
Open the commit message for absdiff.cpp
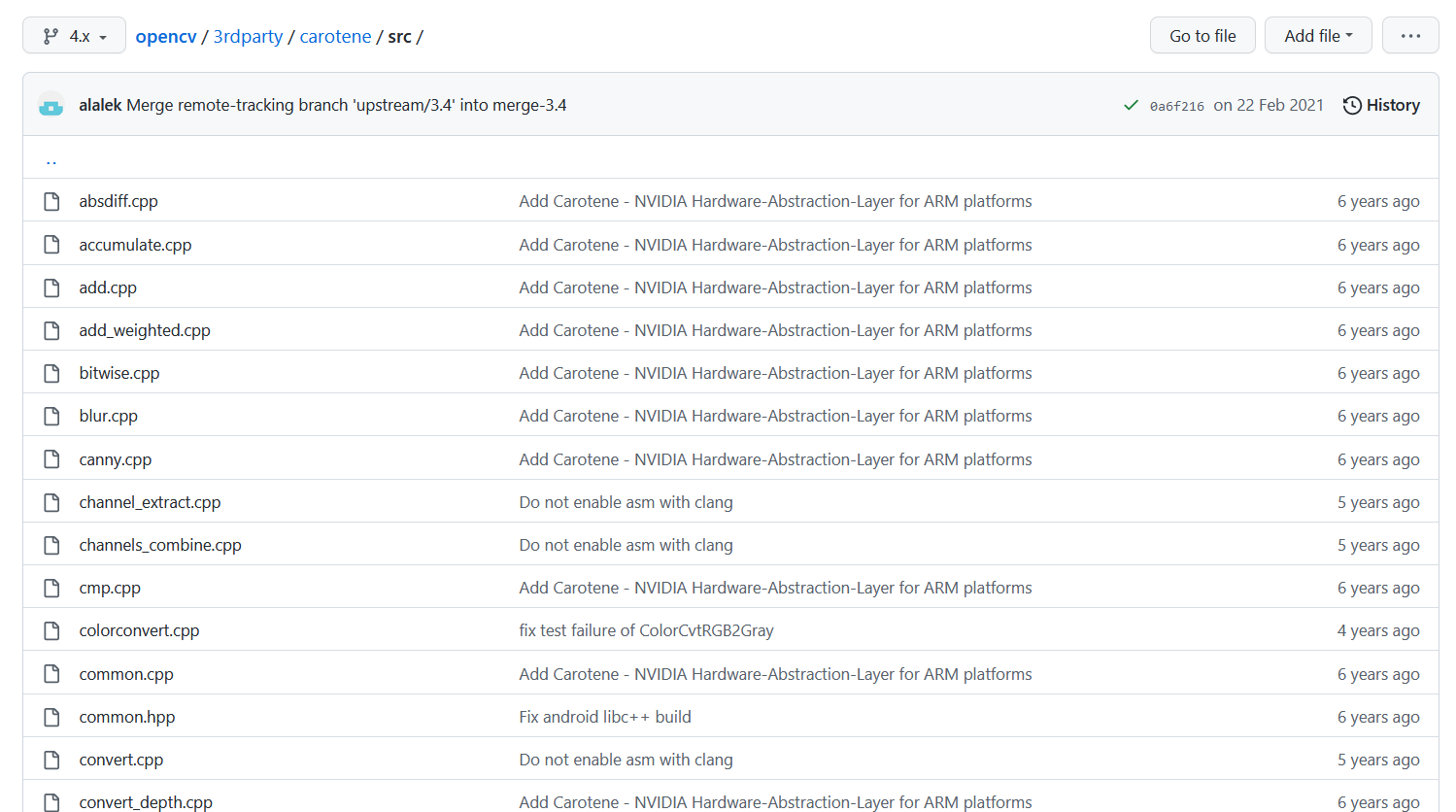tap(775, 201)
